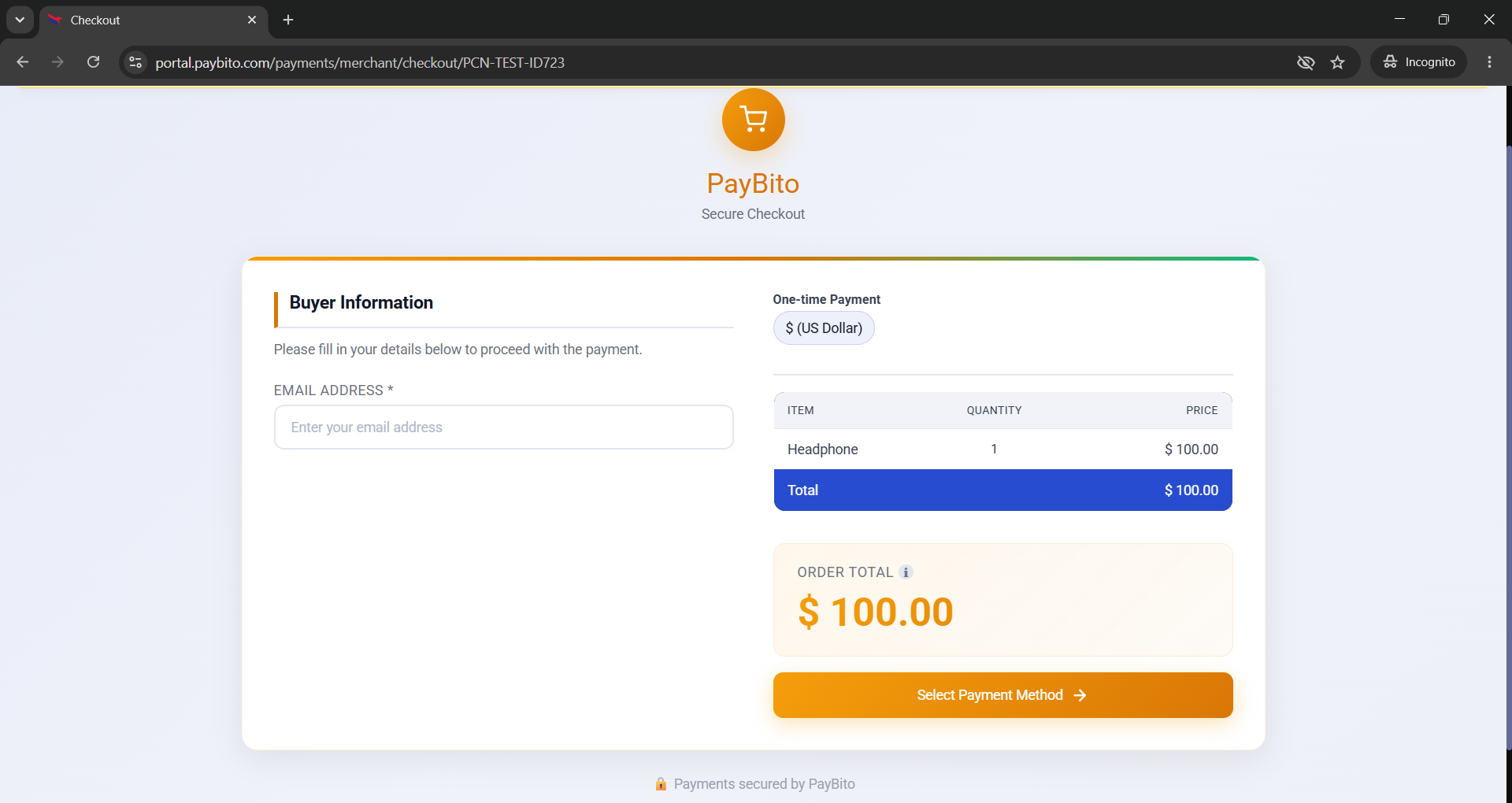
Task: Minimize the browser window
Action: 1399,19
